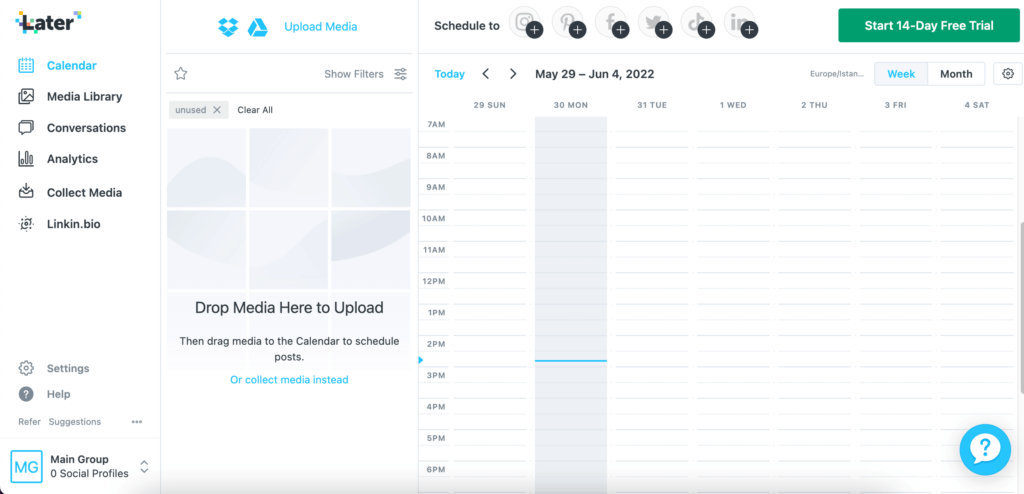Open Media Library section
This screenshot has width=1024, height=494.
[x=84, y=97]
